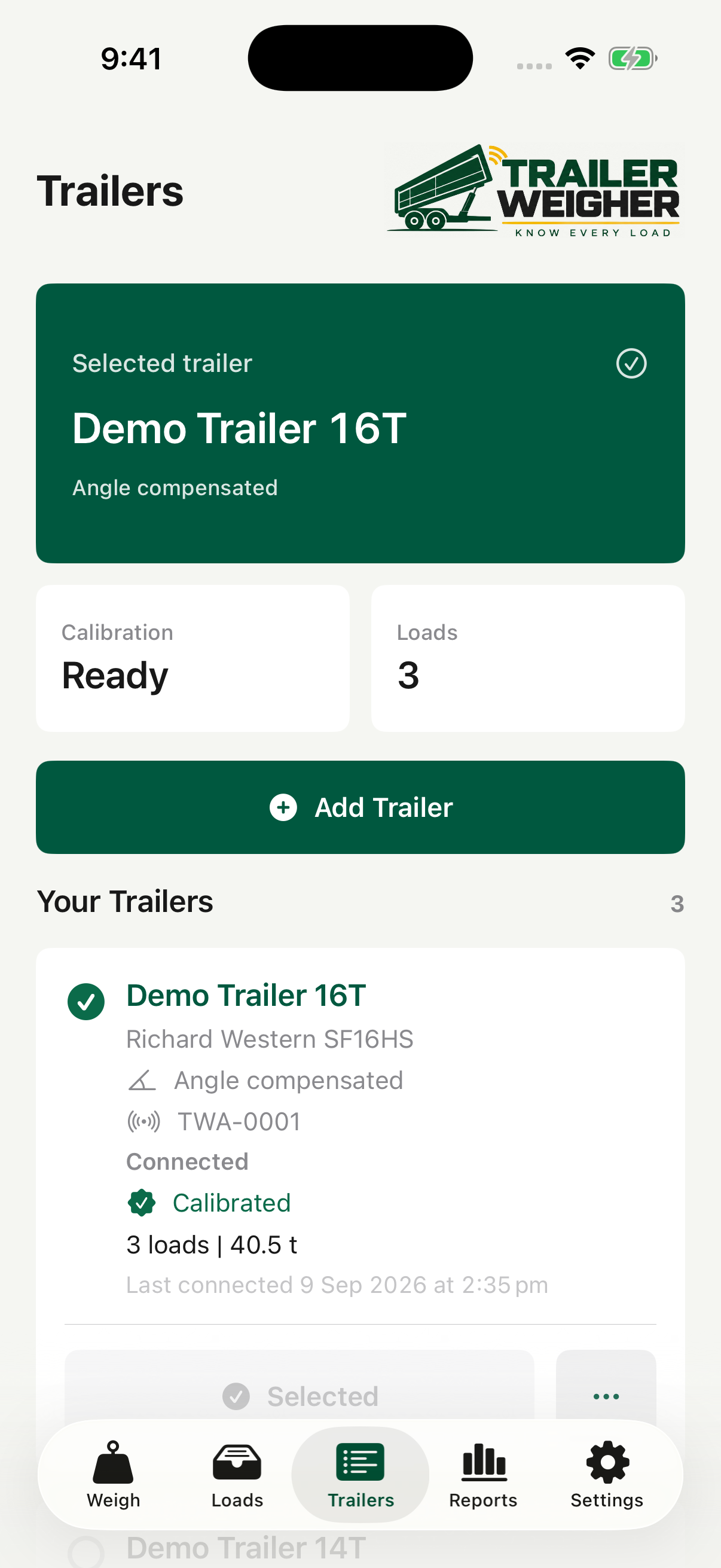Tap the Calibrated badge icon
Image resolution: width=721 pixels, height=1568 pixels.
(142, 1203)
